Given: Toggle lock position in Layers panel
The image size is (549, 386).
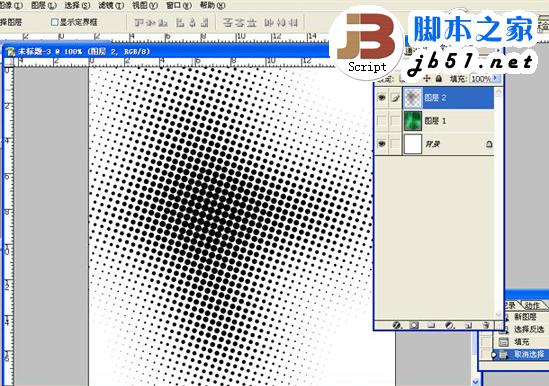Looking at the screenshot, I should (x=426, y=78).
